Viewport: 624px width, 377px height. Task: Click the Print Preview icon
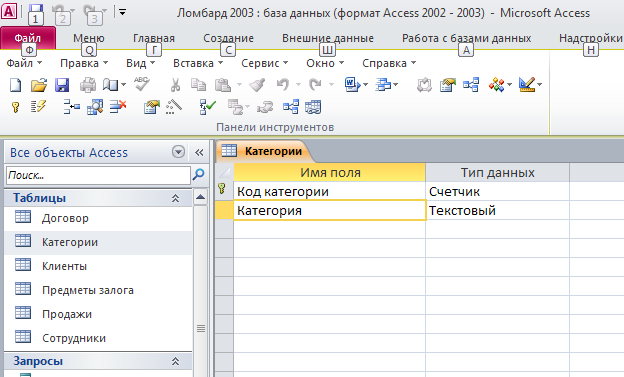[110, 85]
